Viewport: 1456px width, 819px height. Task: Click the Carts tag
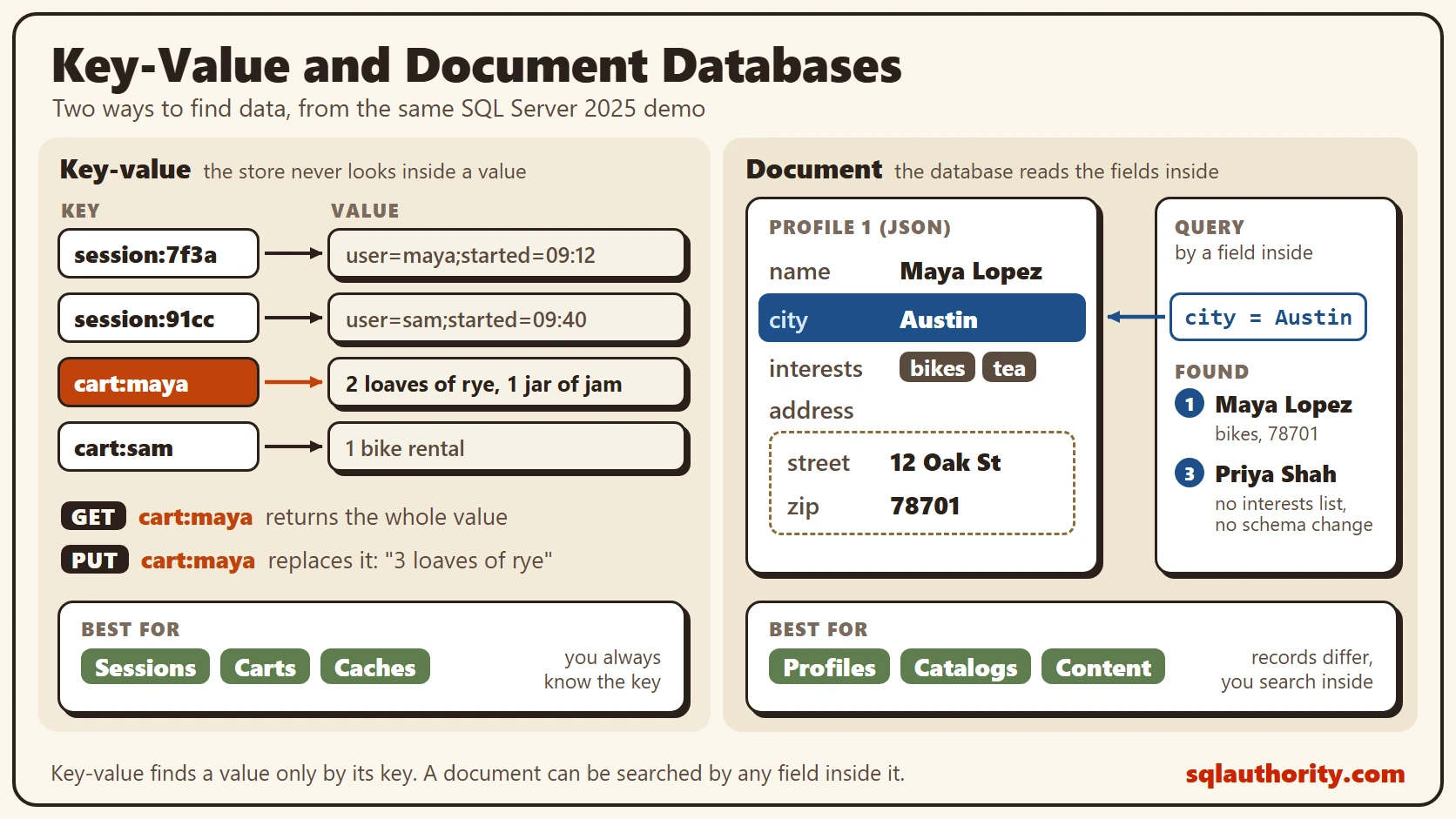click(265, 667)
